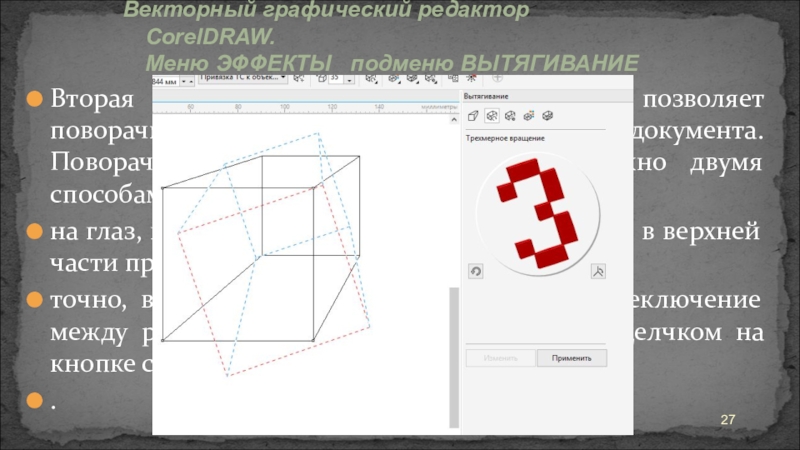Click the 844 мм position field
The height and width of the screenshot is (450, 800).
tap(165, 81)
